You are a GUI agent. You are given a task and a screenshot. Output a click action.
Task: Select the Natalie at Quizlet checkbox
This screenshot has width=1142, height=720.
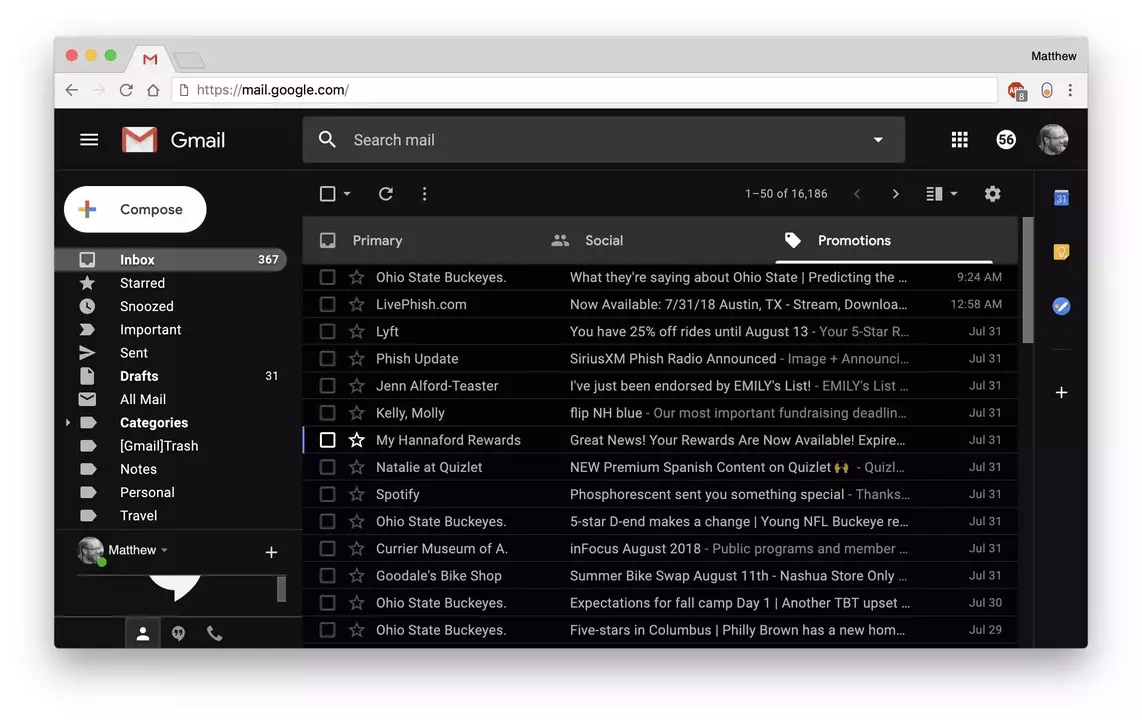328,467
